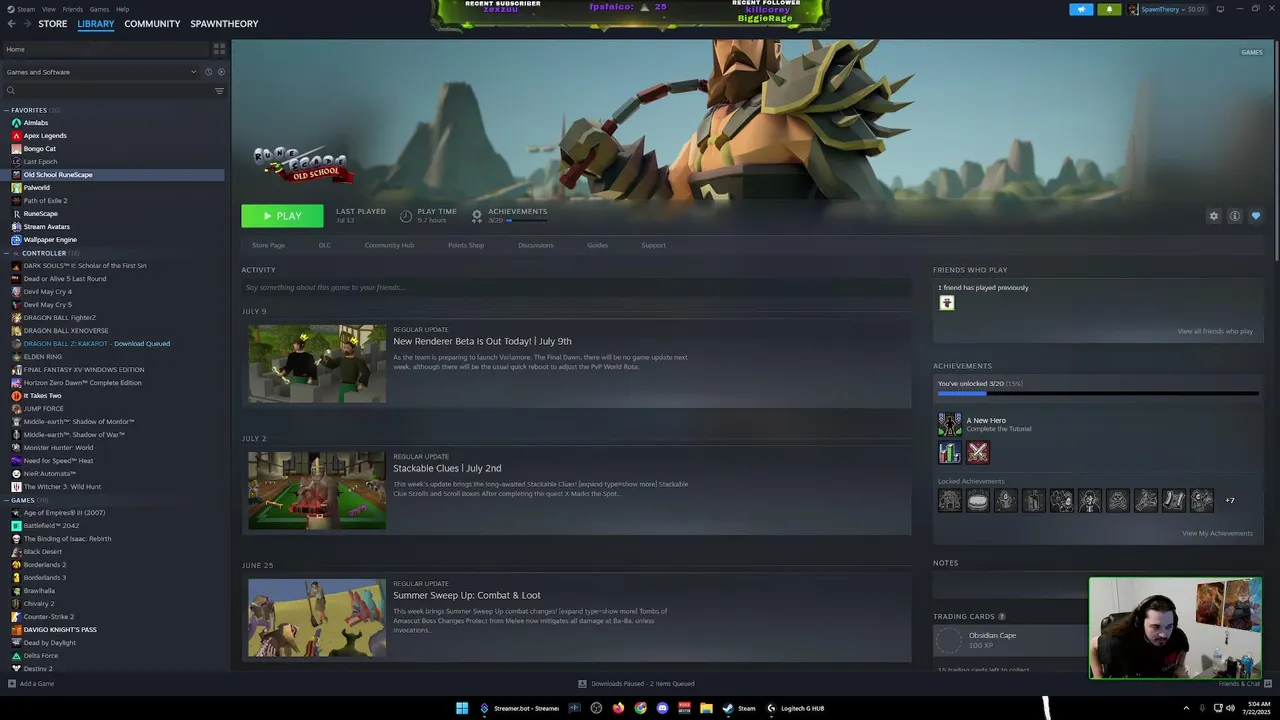1280x720 pixels.
Task: Click the achievements progress bar
Action: click(1097, 393)
